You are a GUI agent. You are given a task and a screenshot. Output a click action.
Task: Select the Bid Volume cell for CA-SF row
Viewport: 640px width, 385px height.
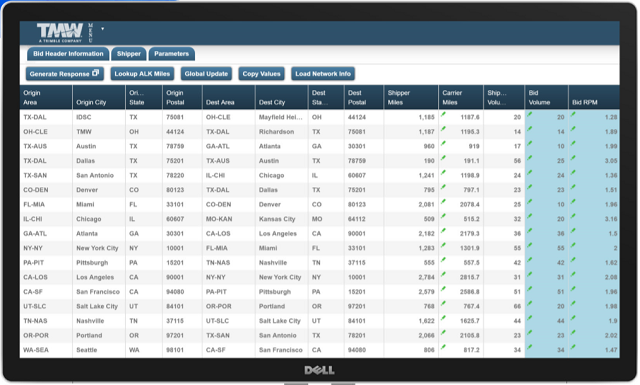[x=547, y=292]
